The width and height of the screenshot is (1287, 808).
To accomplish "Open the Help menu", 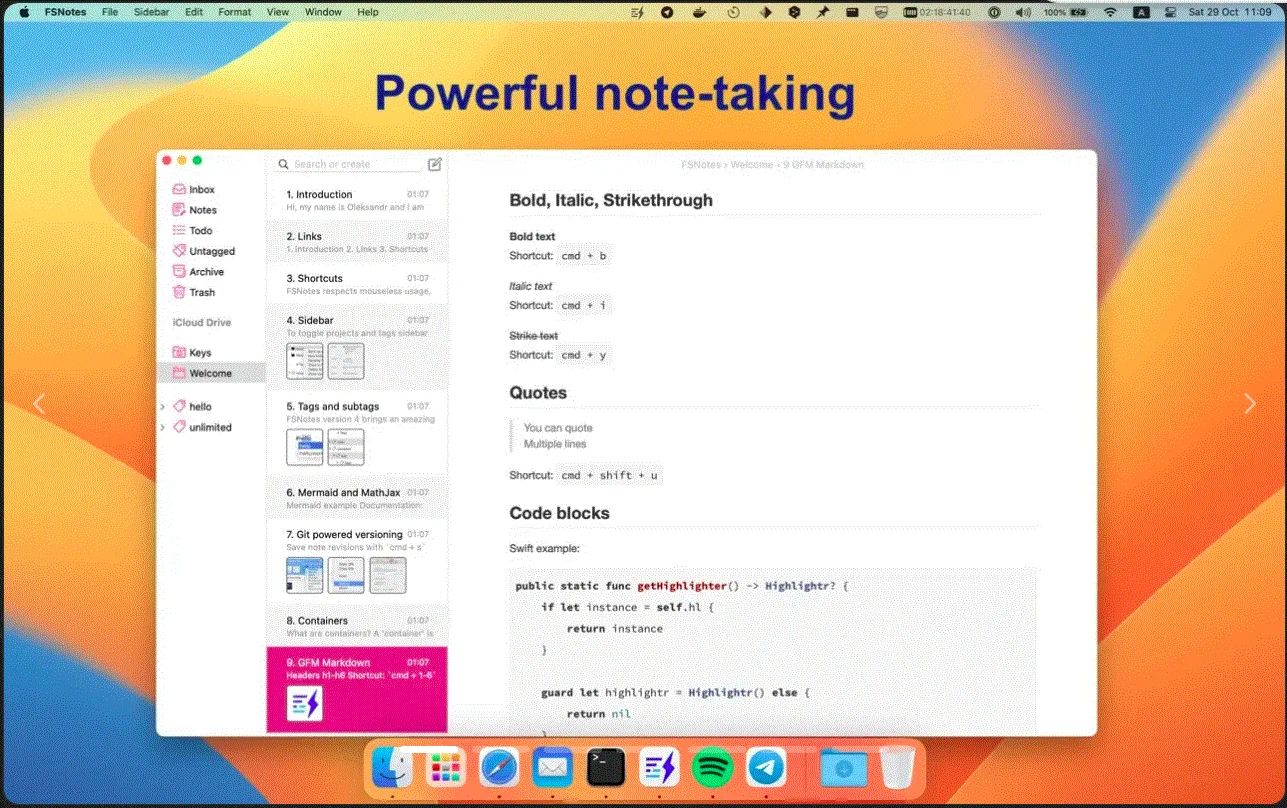I will [368, 12].
